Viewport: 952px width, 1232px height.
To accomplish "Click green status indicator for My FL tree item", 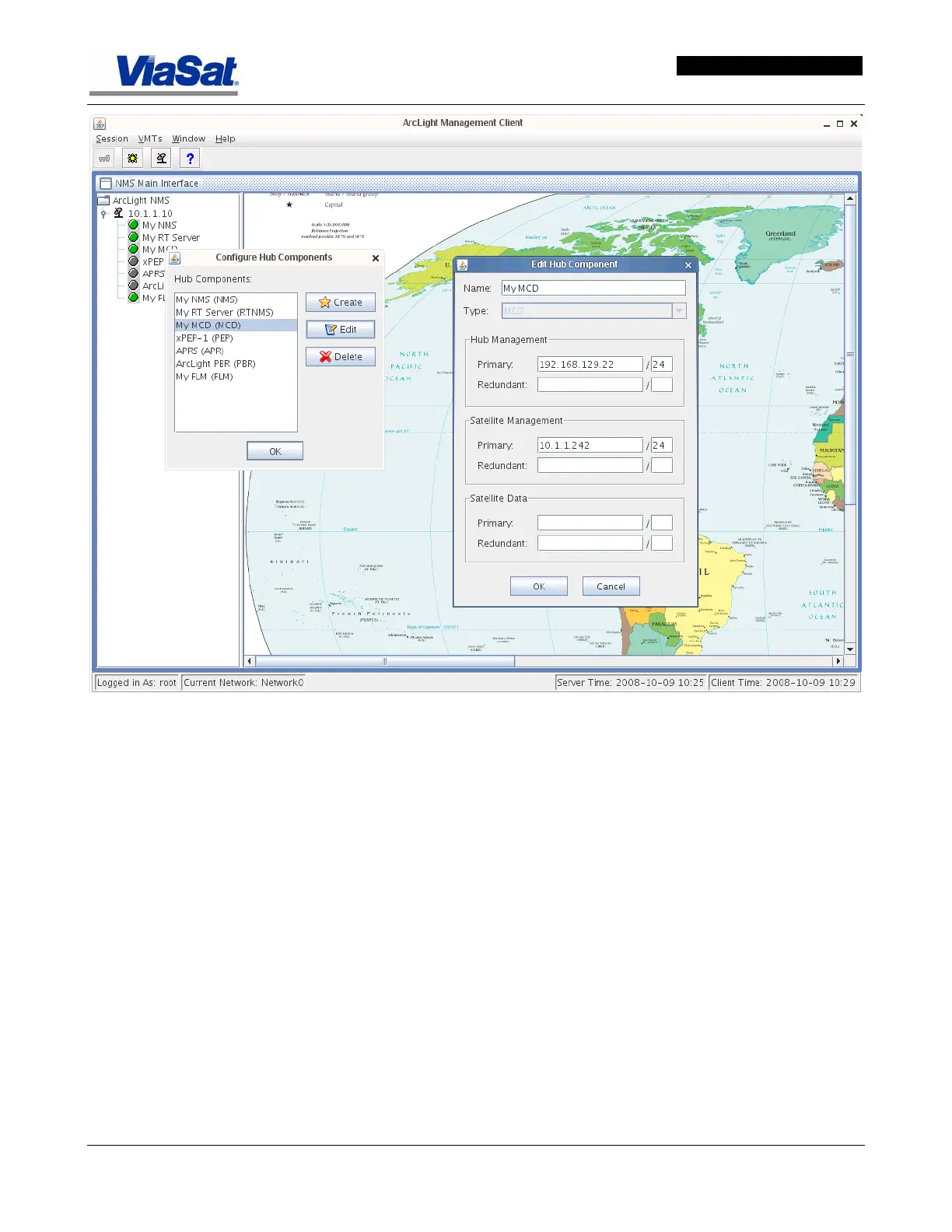I will click(134, 297).
